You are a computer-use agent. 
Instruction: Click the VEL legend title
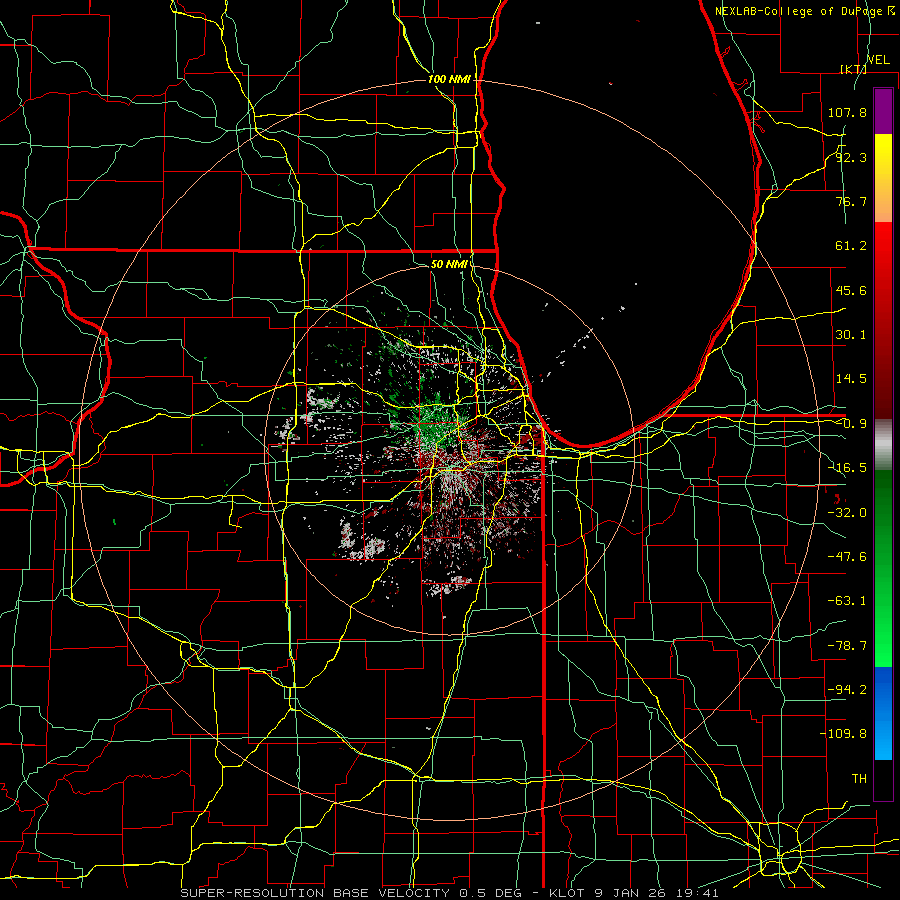coord(878,60)
